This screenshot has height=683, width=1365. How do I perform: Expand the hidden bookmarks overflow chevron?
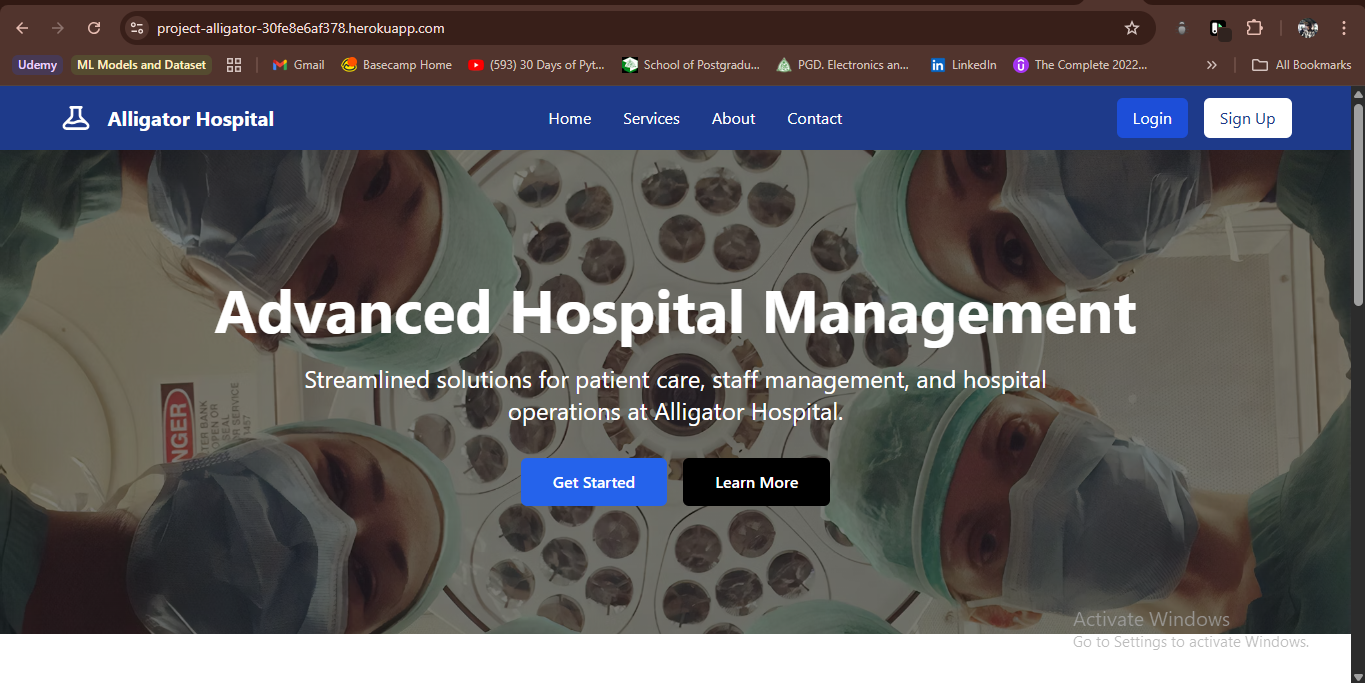click(1211, 65)
